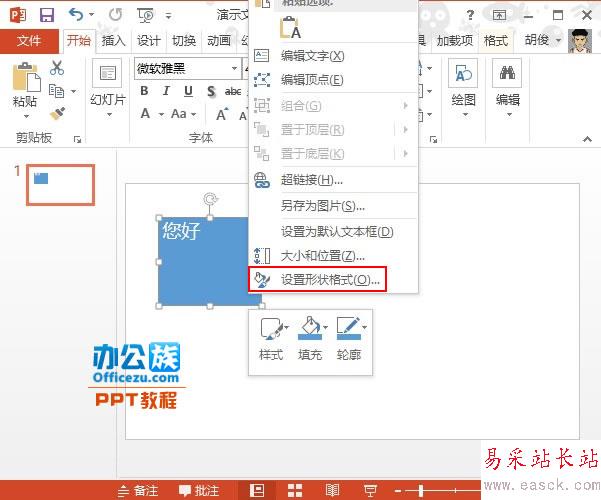Click the Redo/Repeat icon
This screenshot has width=601, height=500.
pyautogui.click(x=115, y=15)
